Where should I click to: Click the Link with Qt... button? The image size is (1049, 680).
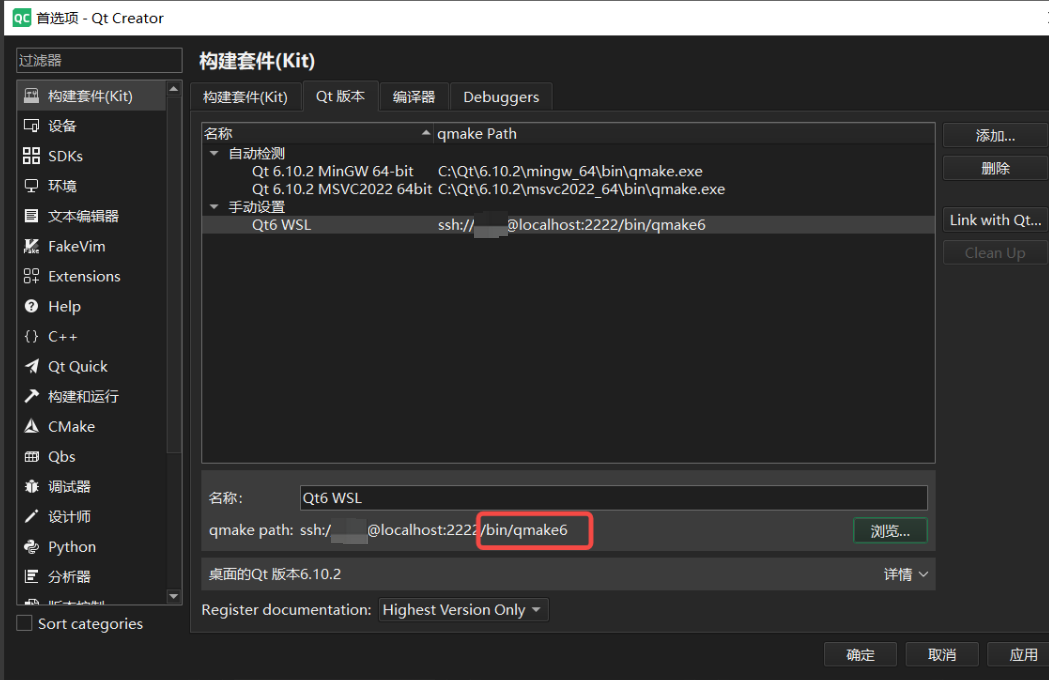(x=995, y=220)
